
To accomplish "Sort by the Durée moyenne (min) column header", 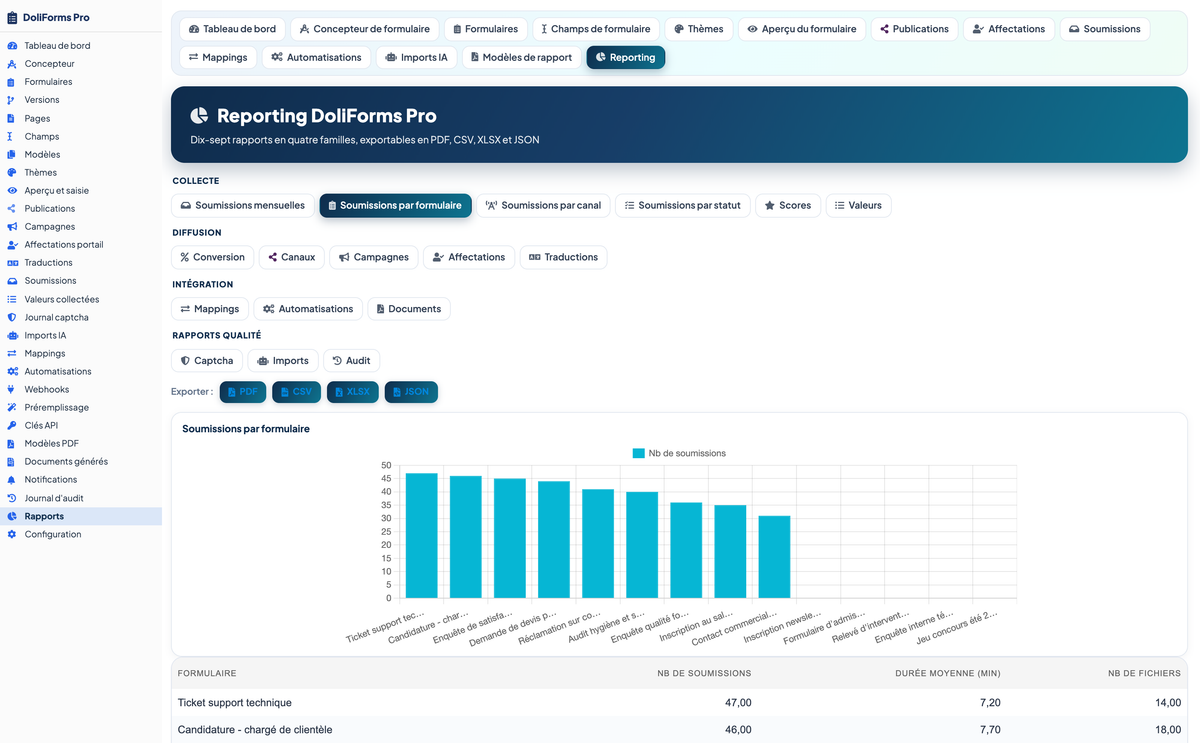I will (x=948, y=673).
